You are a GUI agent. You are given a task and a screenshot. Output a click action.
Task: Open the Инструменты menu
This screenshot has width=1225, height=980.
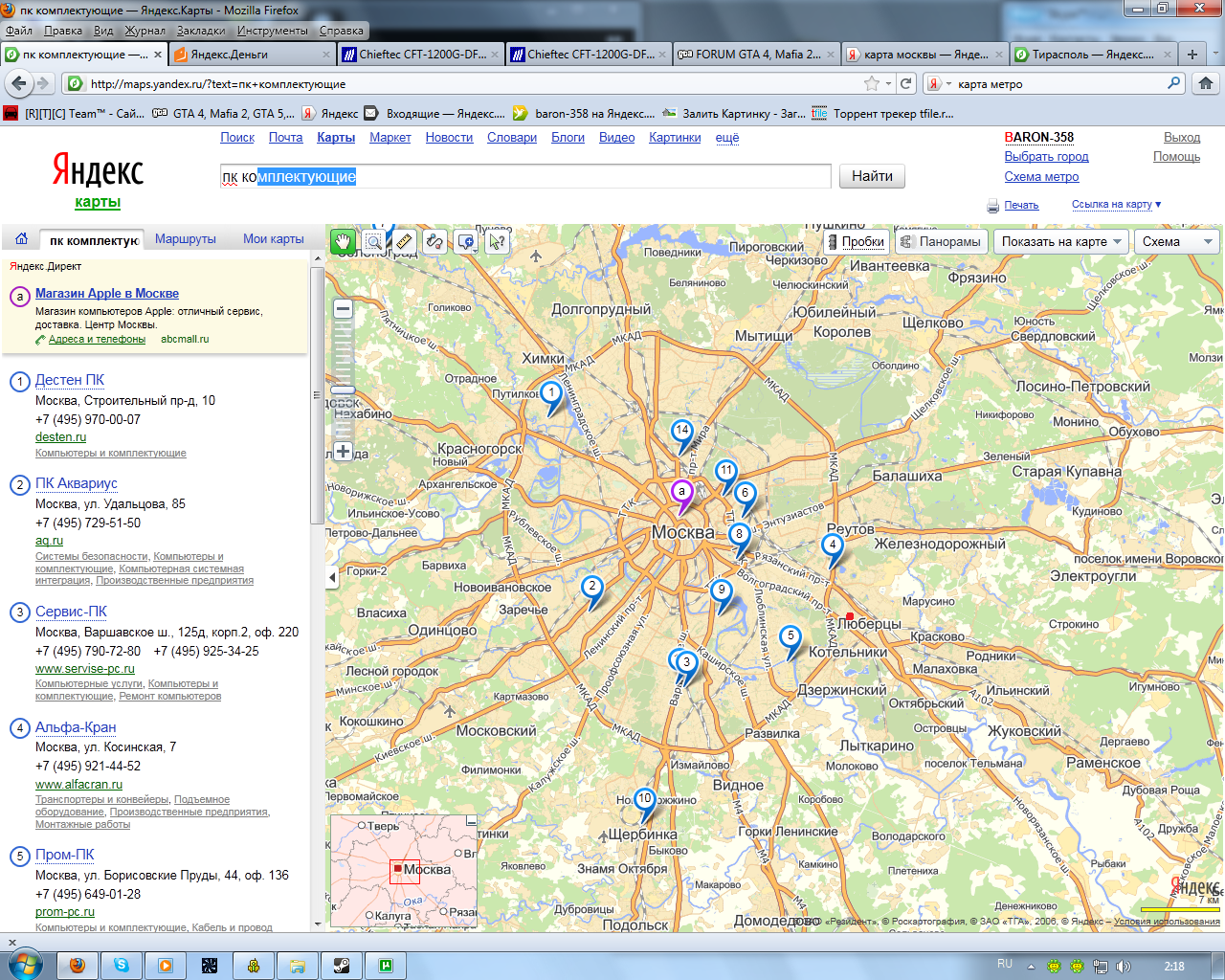pyautogui.click(x=273, y=31)
